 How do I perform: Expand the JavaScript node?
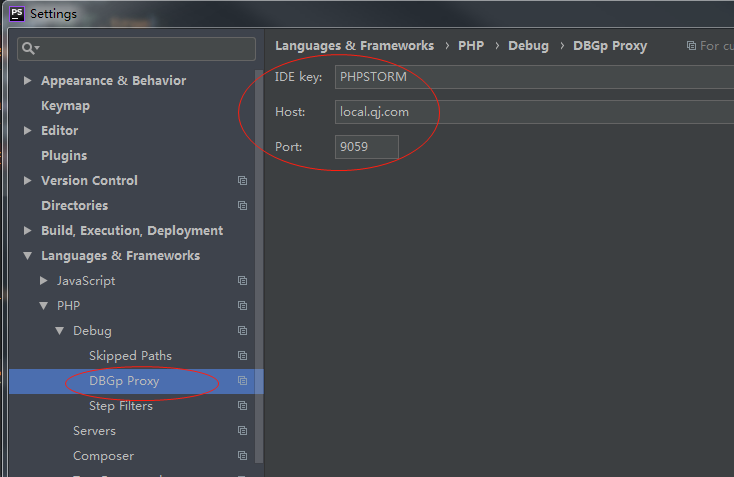click(x=44, y=280)
